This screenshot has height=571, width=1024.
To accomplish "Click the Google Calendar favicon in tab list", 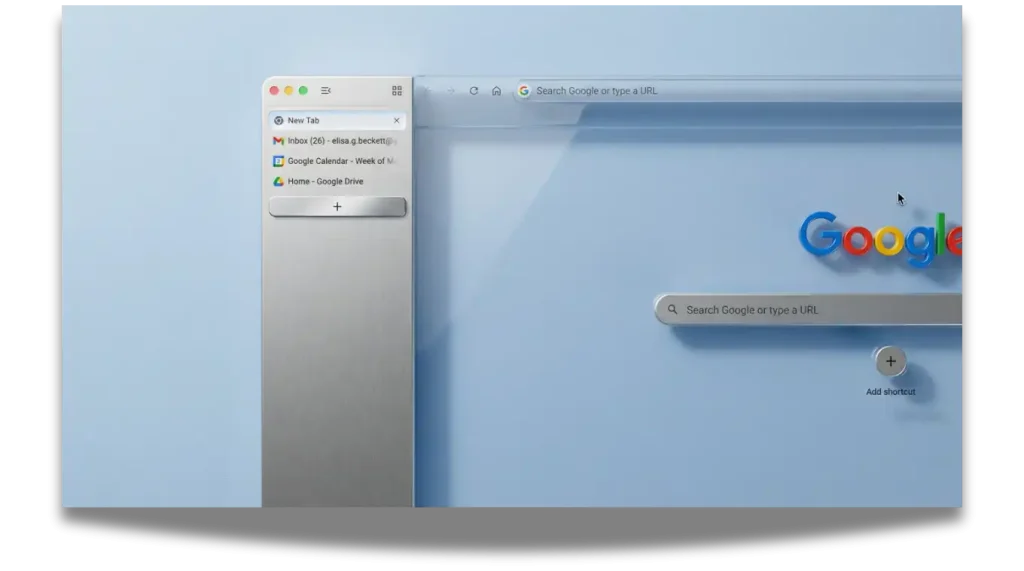I will click(278, 161).
